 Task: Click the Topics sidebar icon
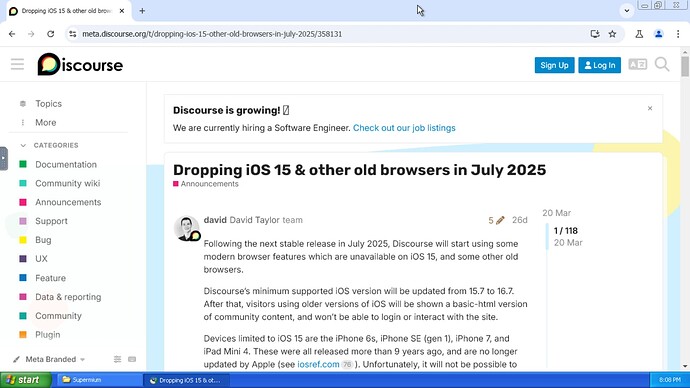tap(23, 104)
